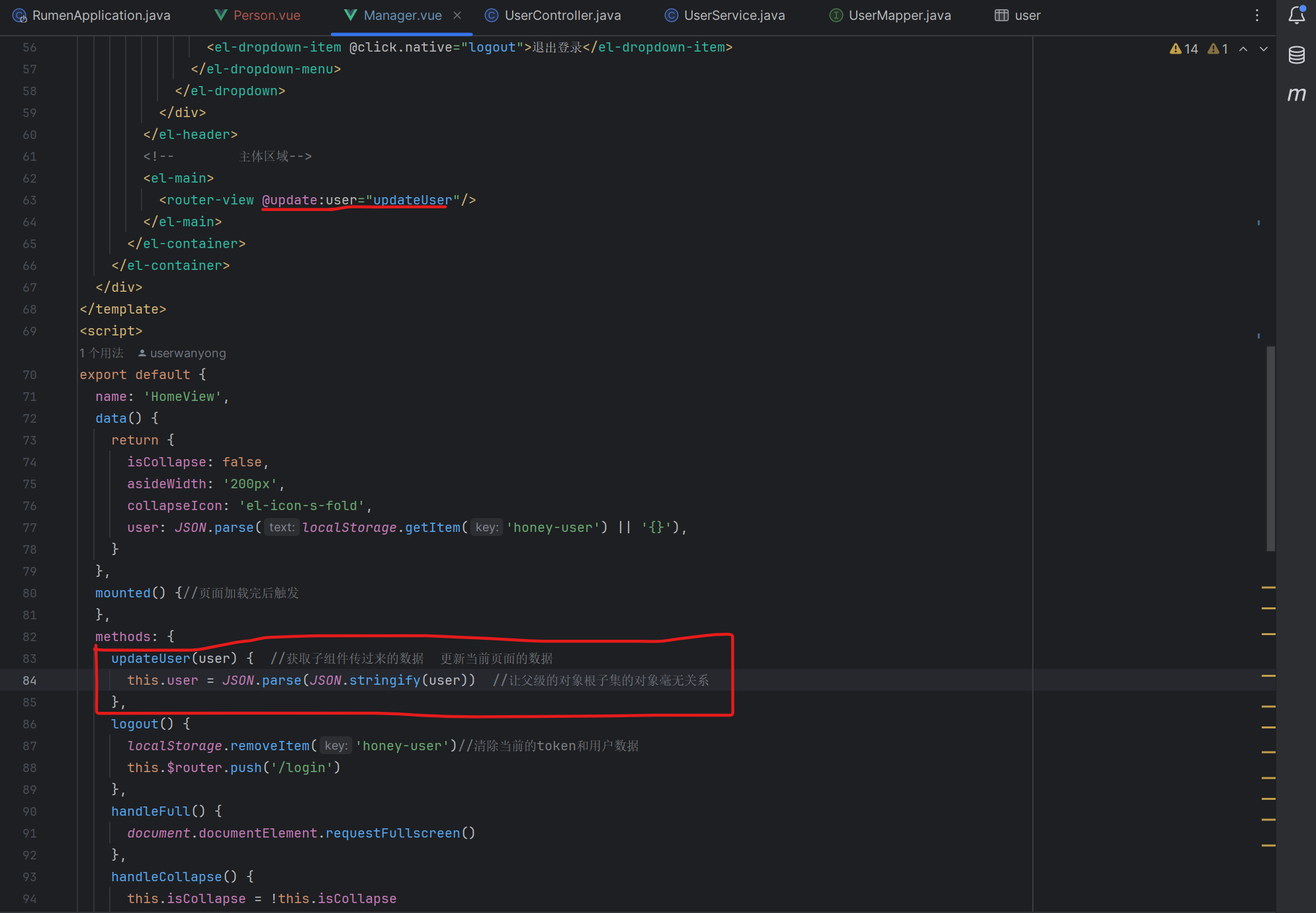Screen dimensions: 1316x913
Task: Click the vertical editor scrollbar thumb
Action: pyautogui.click(x=1270, y=449)
